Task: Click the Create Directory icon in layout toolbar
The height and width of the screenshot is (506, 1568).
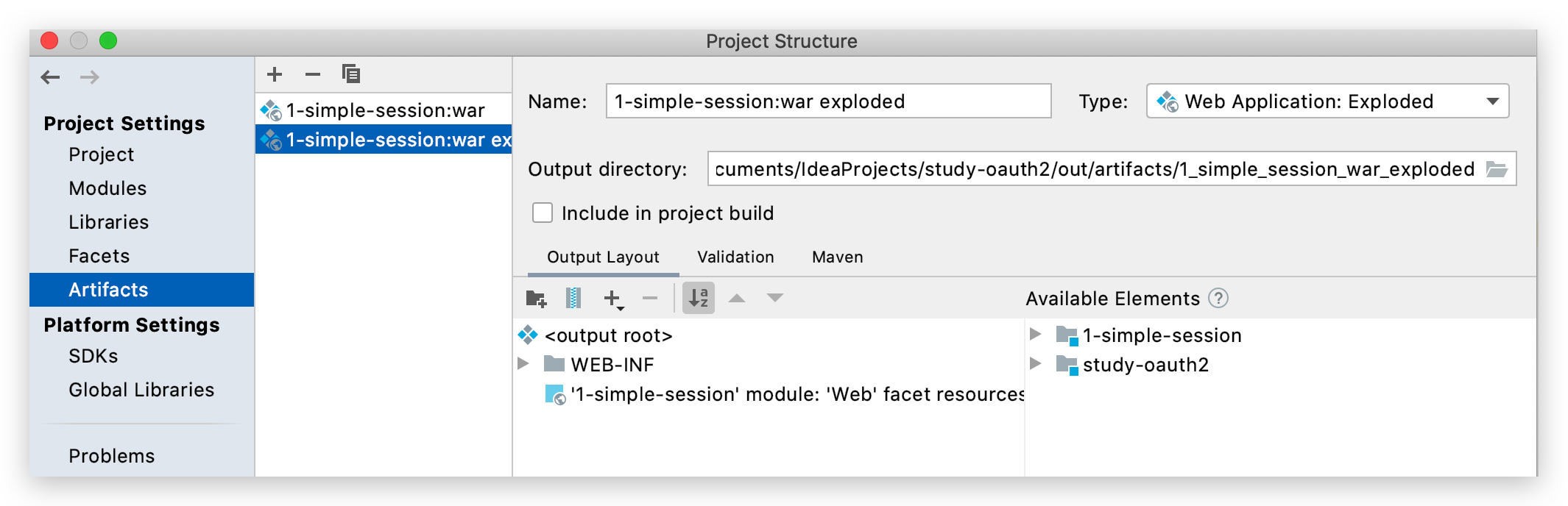Action: click(536, 299)
